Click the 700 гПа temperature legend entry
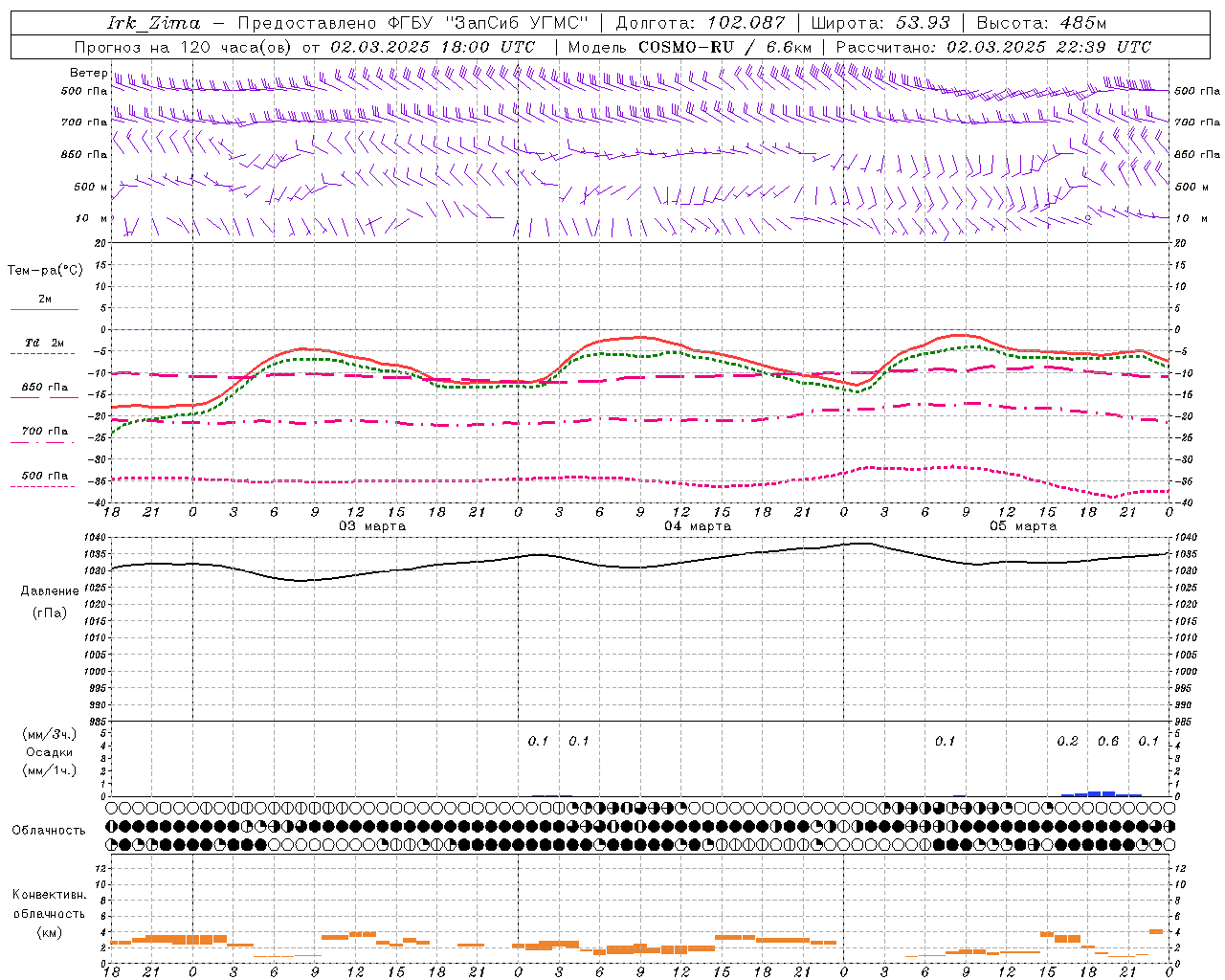 click(45, 432)
